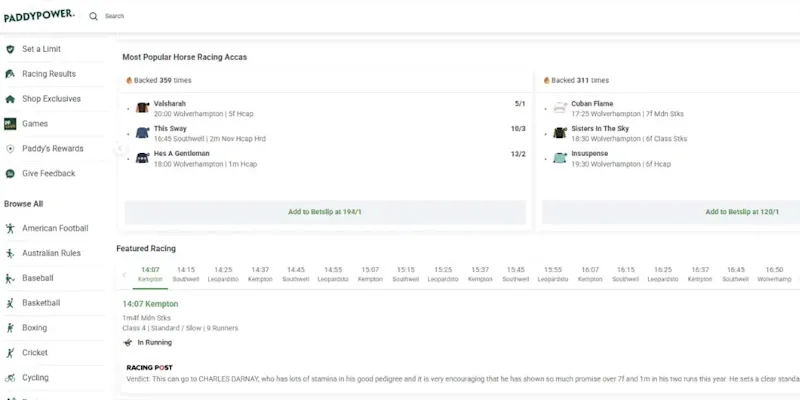Open Shop Exclusives
The width and height of the screenshot is (800, 400).
(x=51, y=99)
